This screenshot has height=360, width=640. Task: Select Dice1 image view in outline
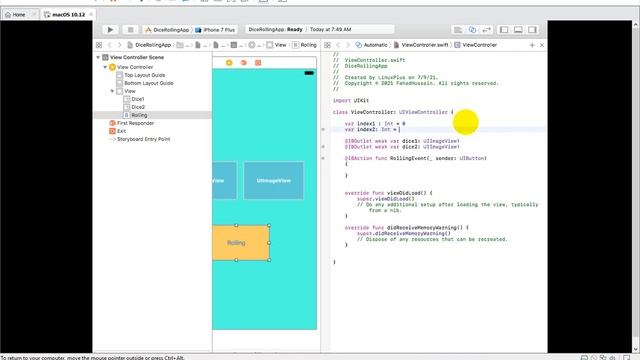[x=138, y=99]
